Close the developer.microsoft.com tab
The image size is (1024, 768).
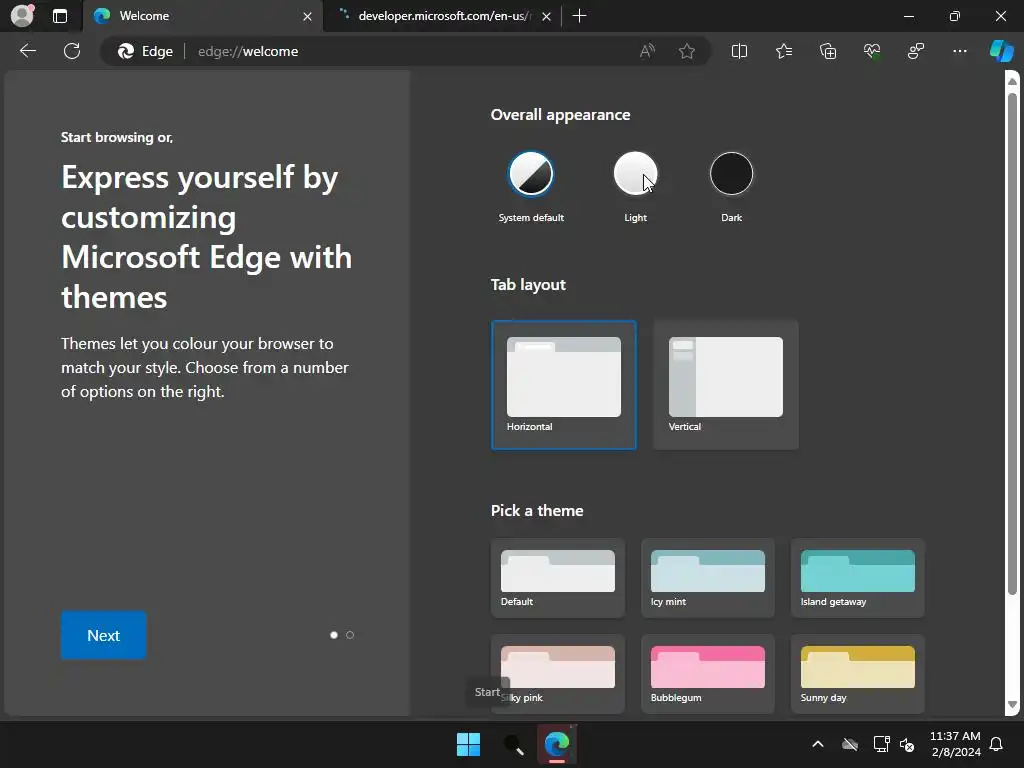point(547,16)
